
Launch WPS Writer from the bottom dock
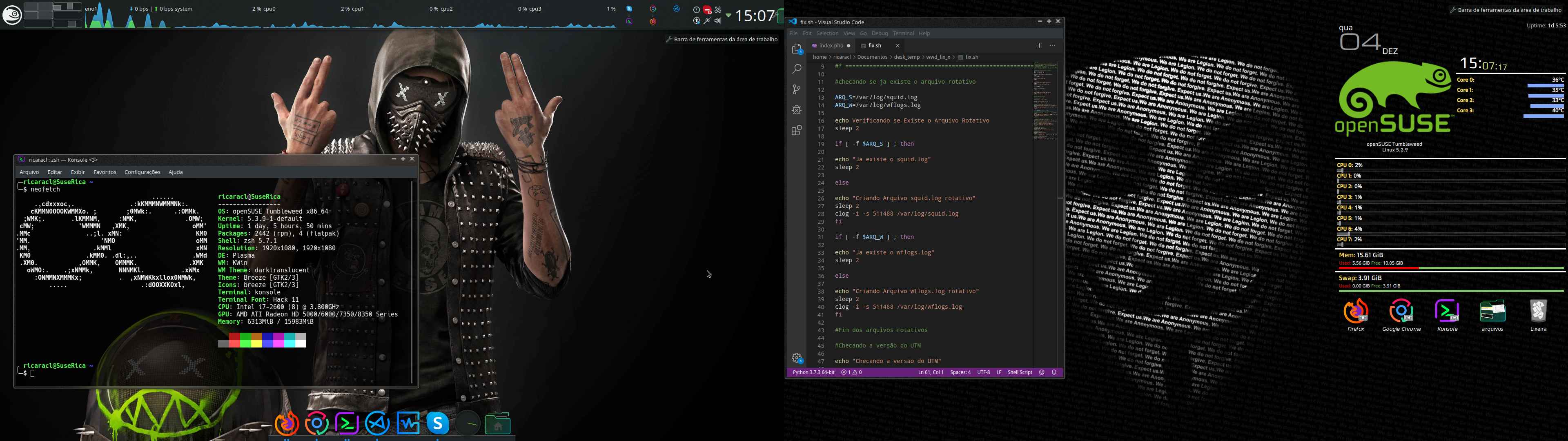click(x=408, y=423)
